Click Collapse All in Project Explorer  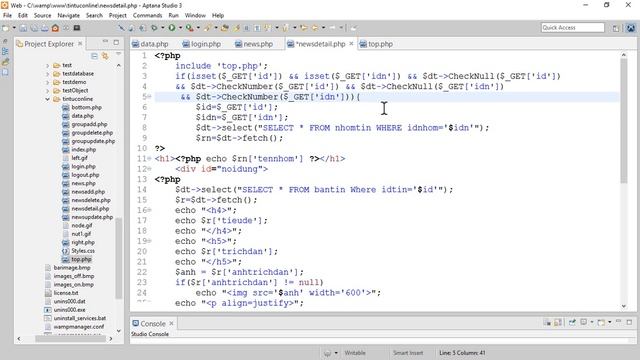[94, 56]
